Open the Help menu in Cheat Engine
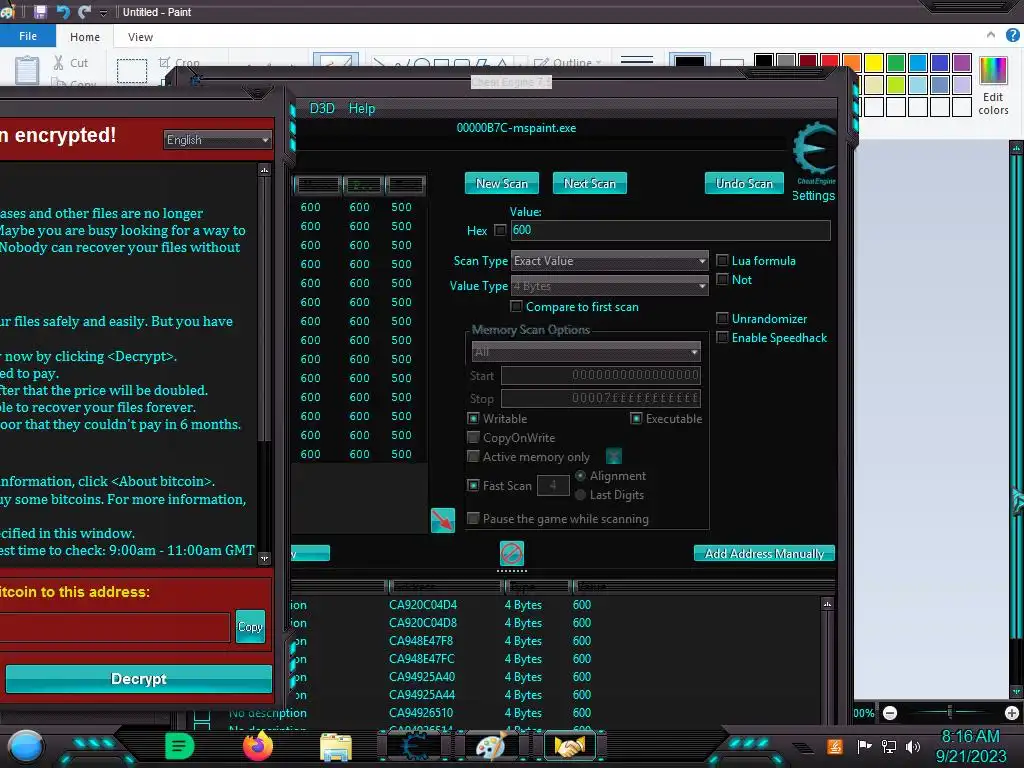Screen dimensions: 1024x768 coord(362,108)
